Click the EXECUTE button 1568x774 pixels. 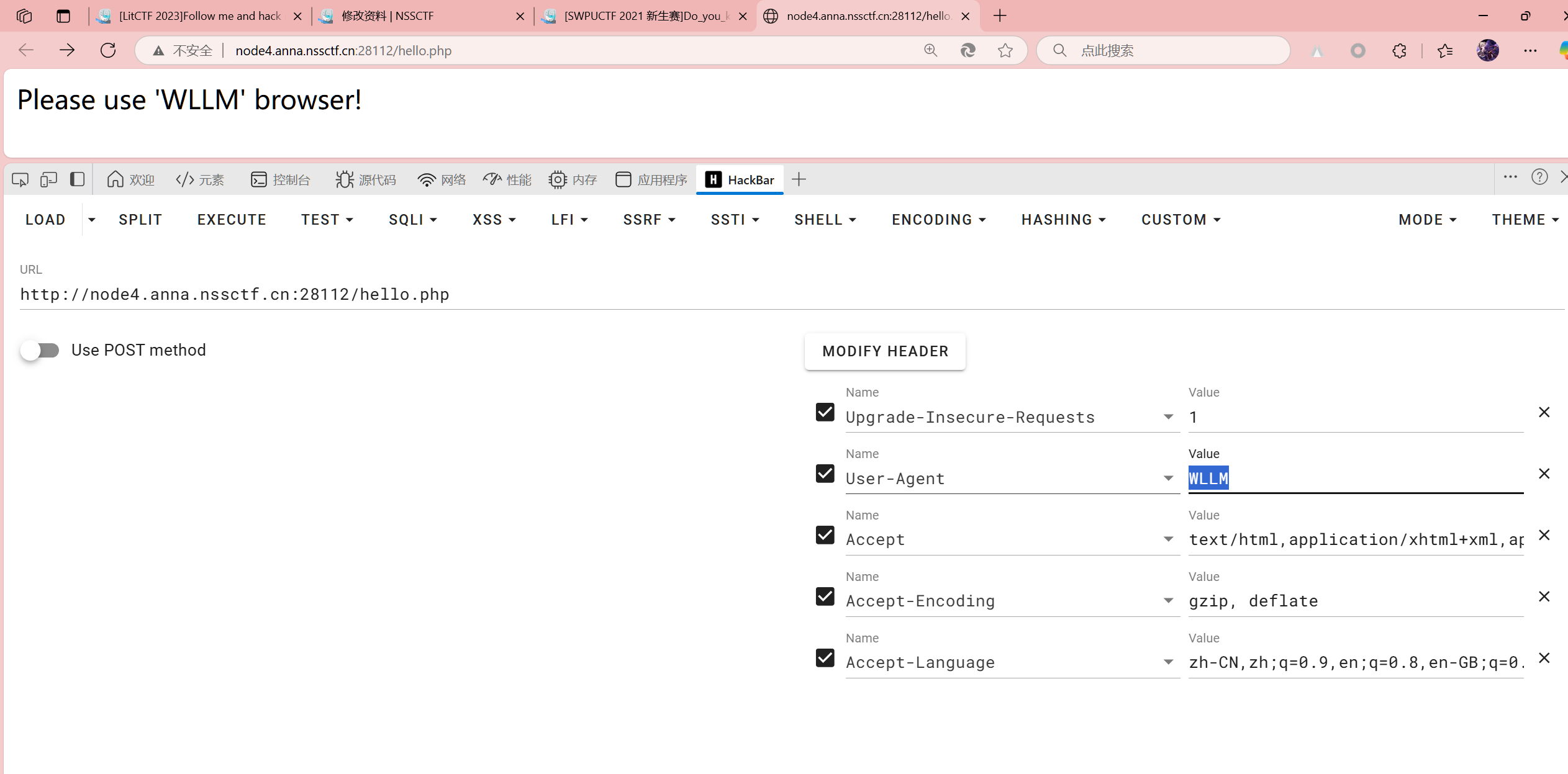tap(232, 220)
